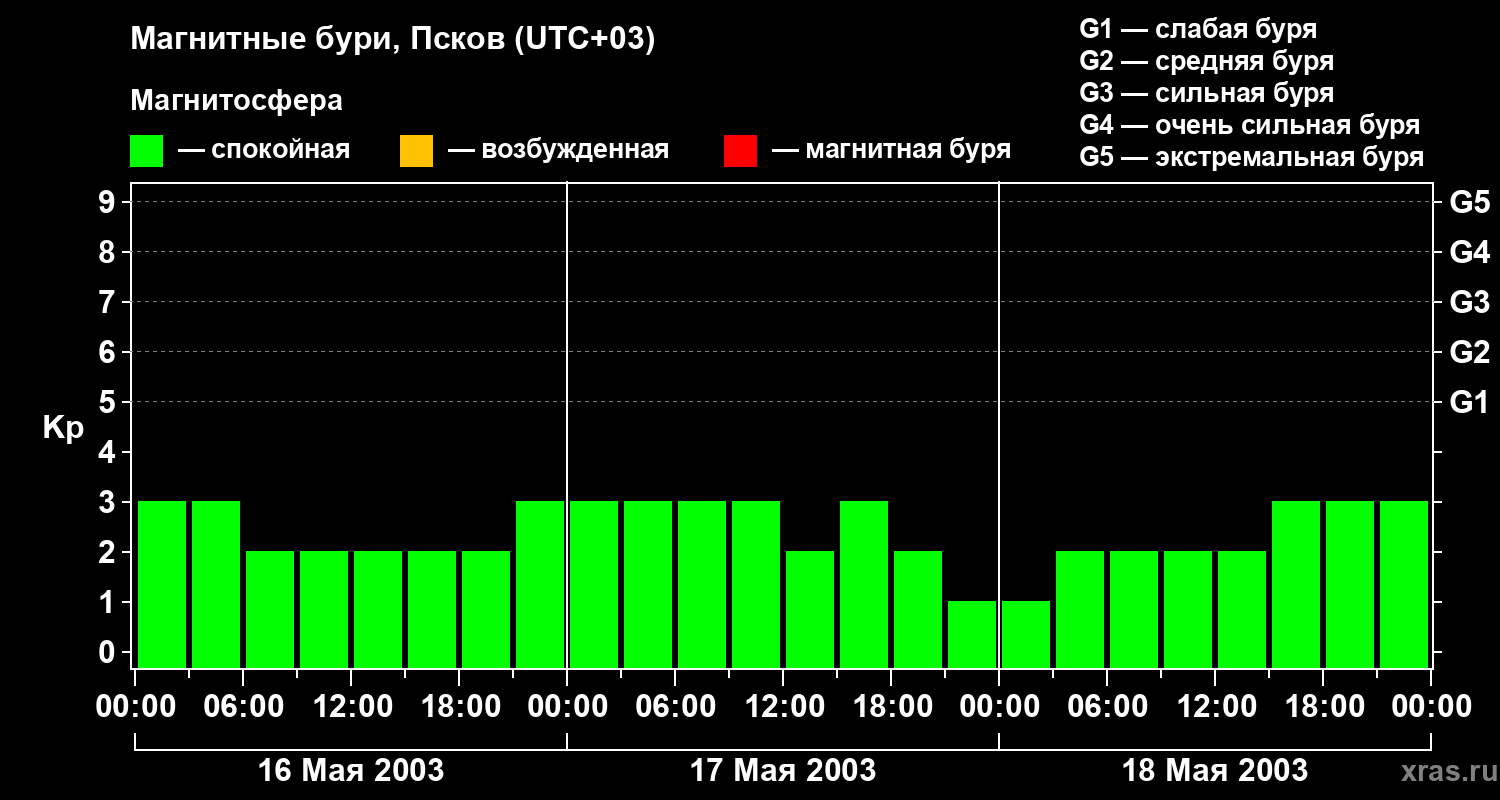Click the 12:00 tick label under 17 May
This screenshot has height=800, width=1500.
783,707
